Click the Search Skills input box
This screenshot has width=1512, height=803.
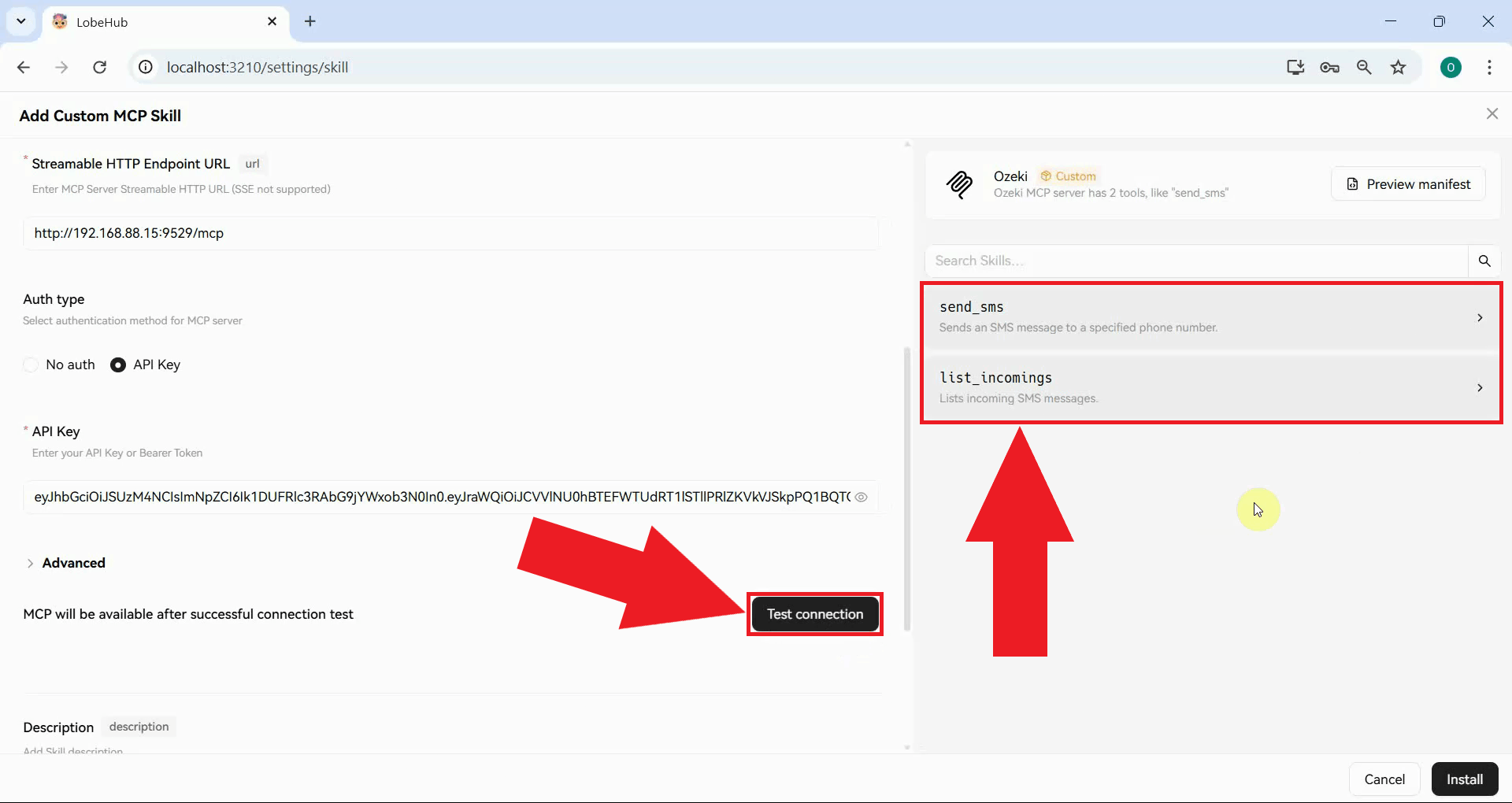pyautogui.click(x=1197, y=261)
